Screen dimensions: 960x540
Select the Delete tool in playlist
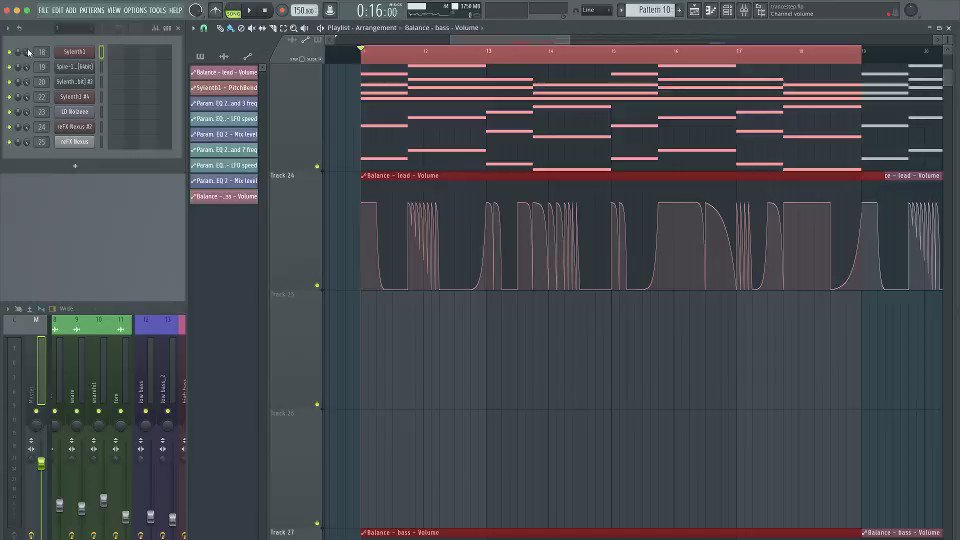(x=241, y=28)
